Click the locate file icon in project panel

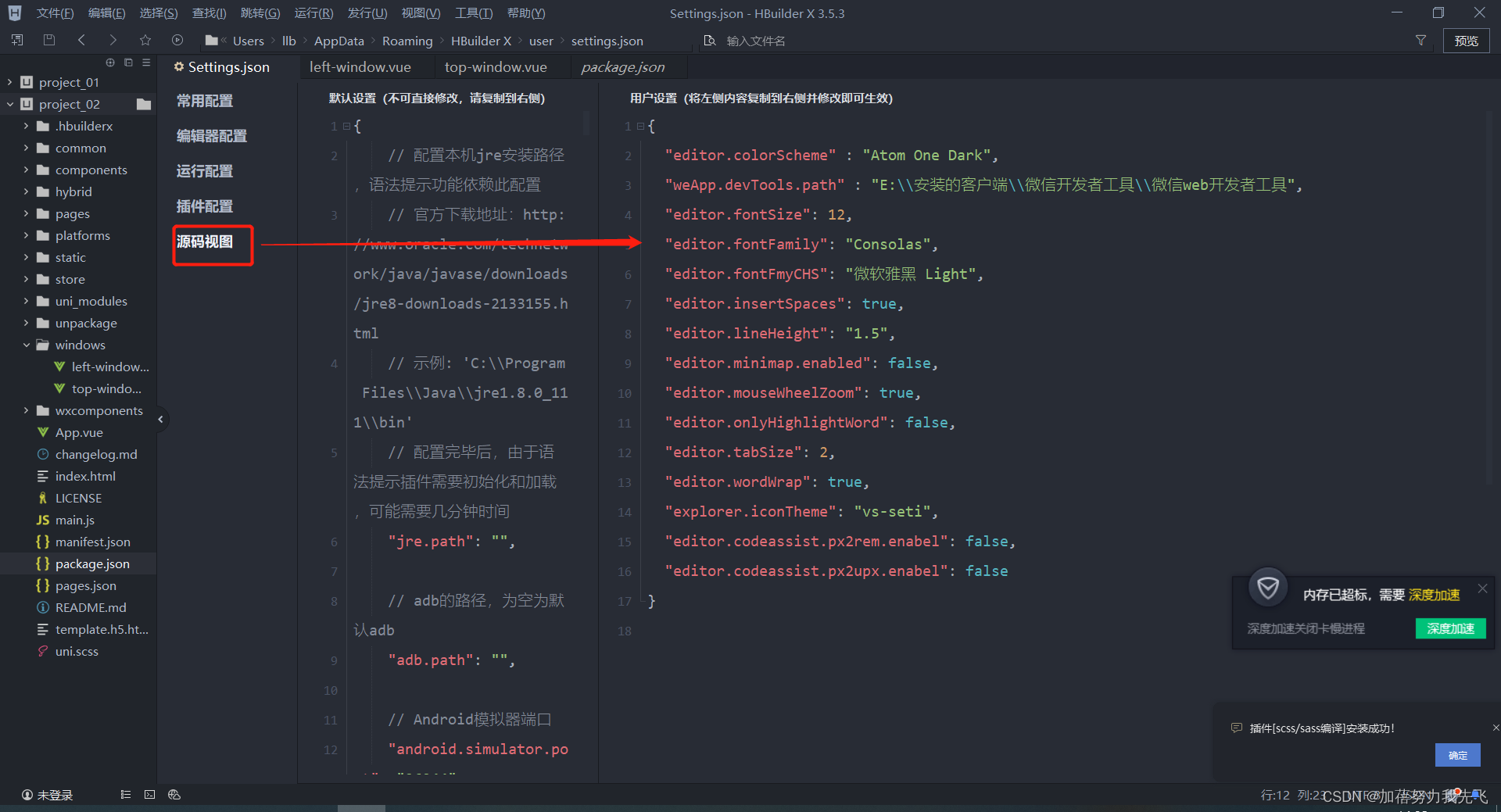(x=110, y=62)
